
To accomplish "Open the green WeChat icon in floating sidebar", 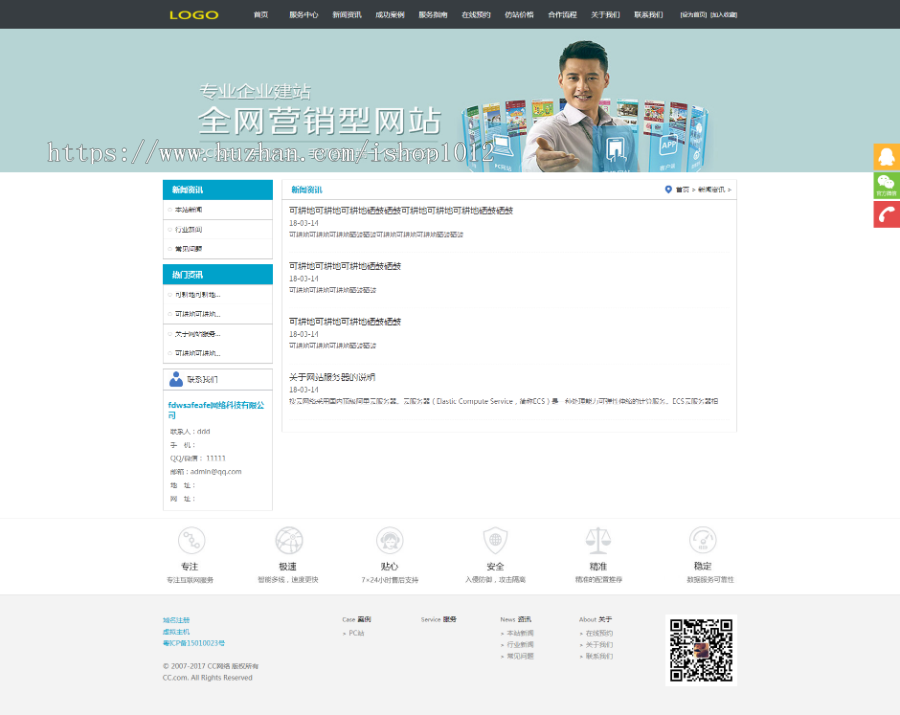I will tap(886, 185).
